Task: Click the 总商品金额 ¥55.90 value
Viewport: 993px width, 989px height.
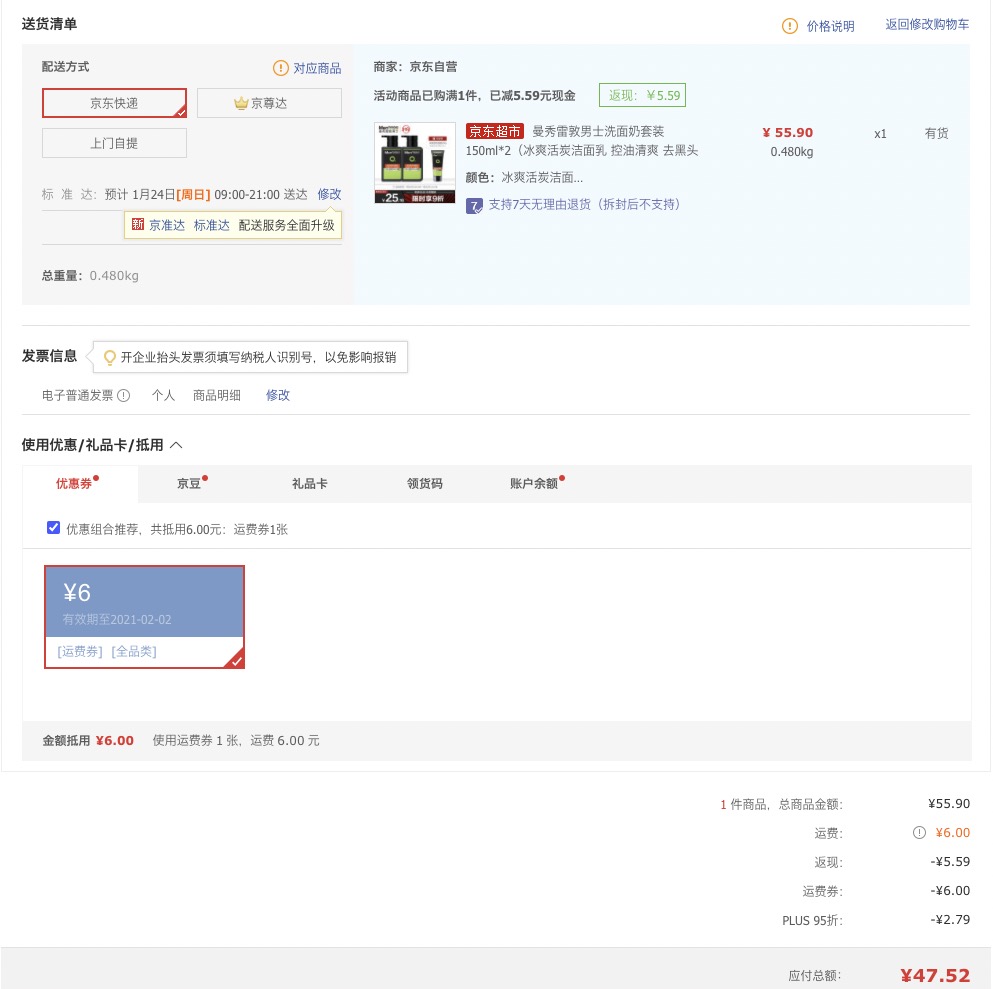Action: (949, 803)
